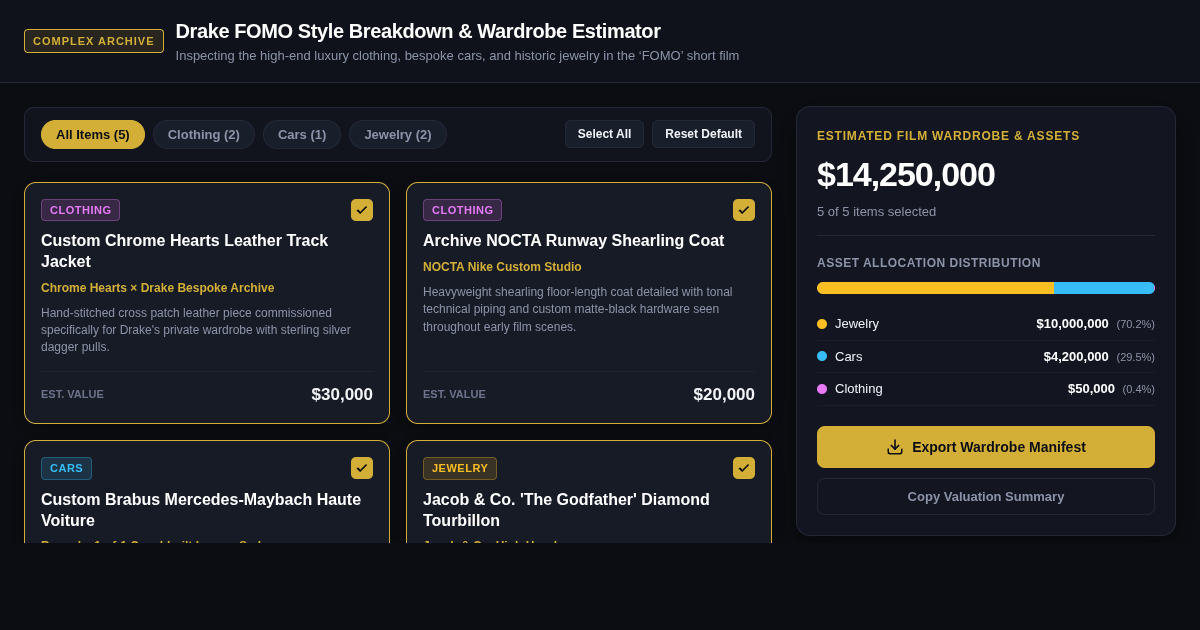Image resolution: width=1200 pixels, height=630 pixels.
Task: Click the Custom Brabus Mercedes-Maybach Haute Voiture title
Action: (201, 510)
